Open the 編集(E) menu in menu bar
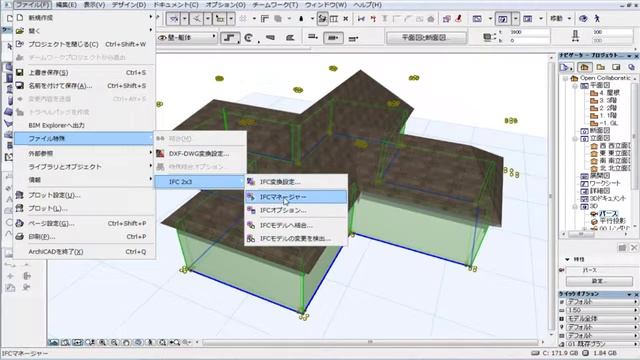This screenshot has height=360, width=640. coord(66,5)
